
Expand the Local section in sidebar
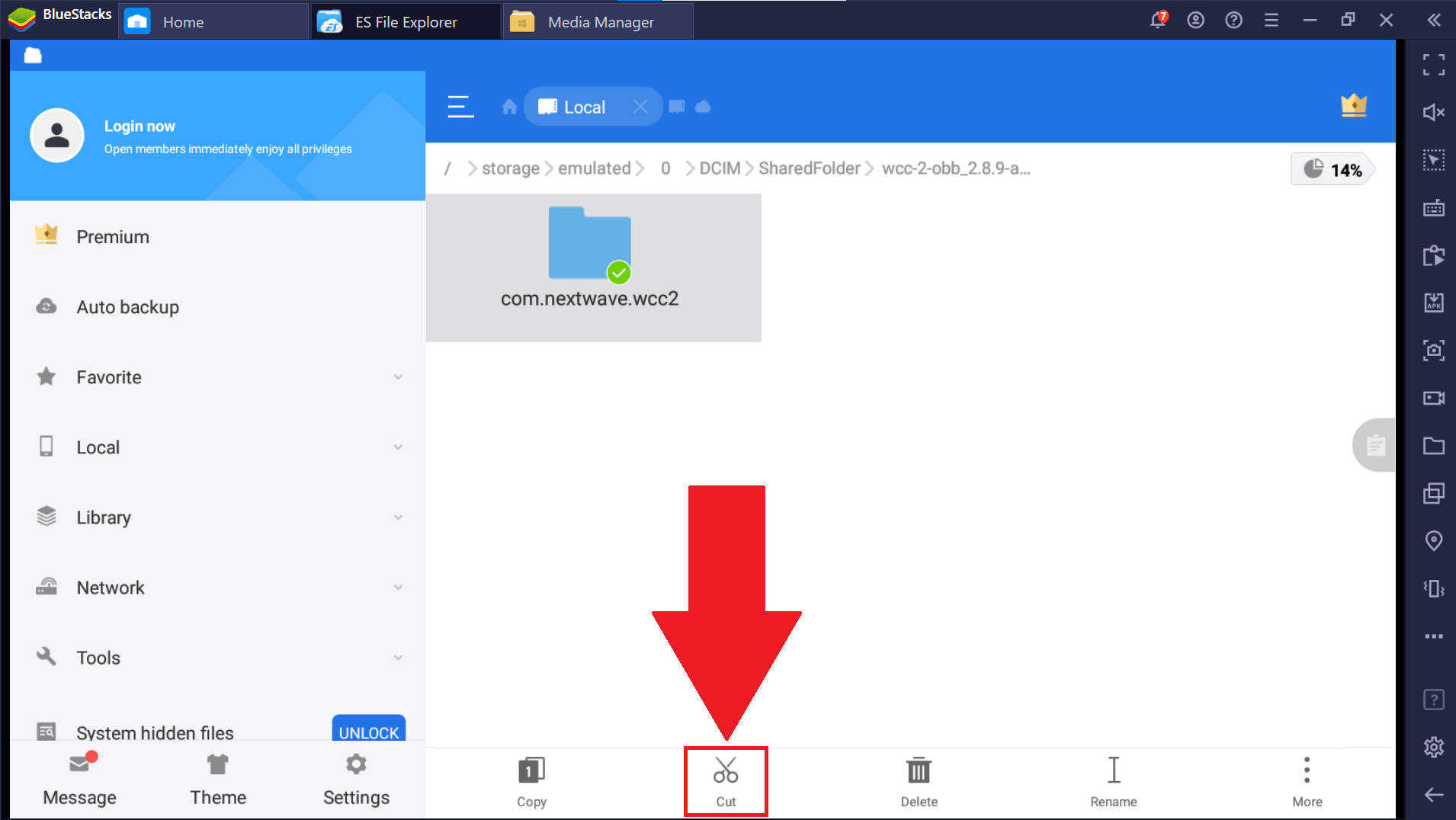click(x=398, y=447)
